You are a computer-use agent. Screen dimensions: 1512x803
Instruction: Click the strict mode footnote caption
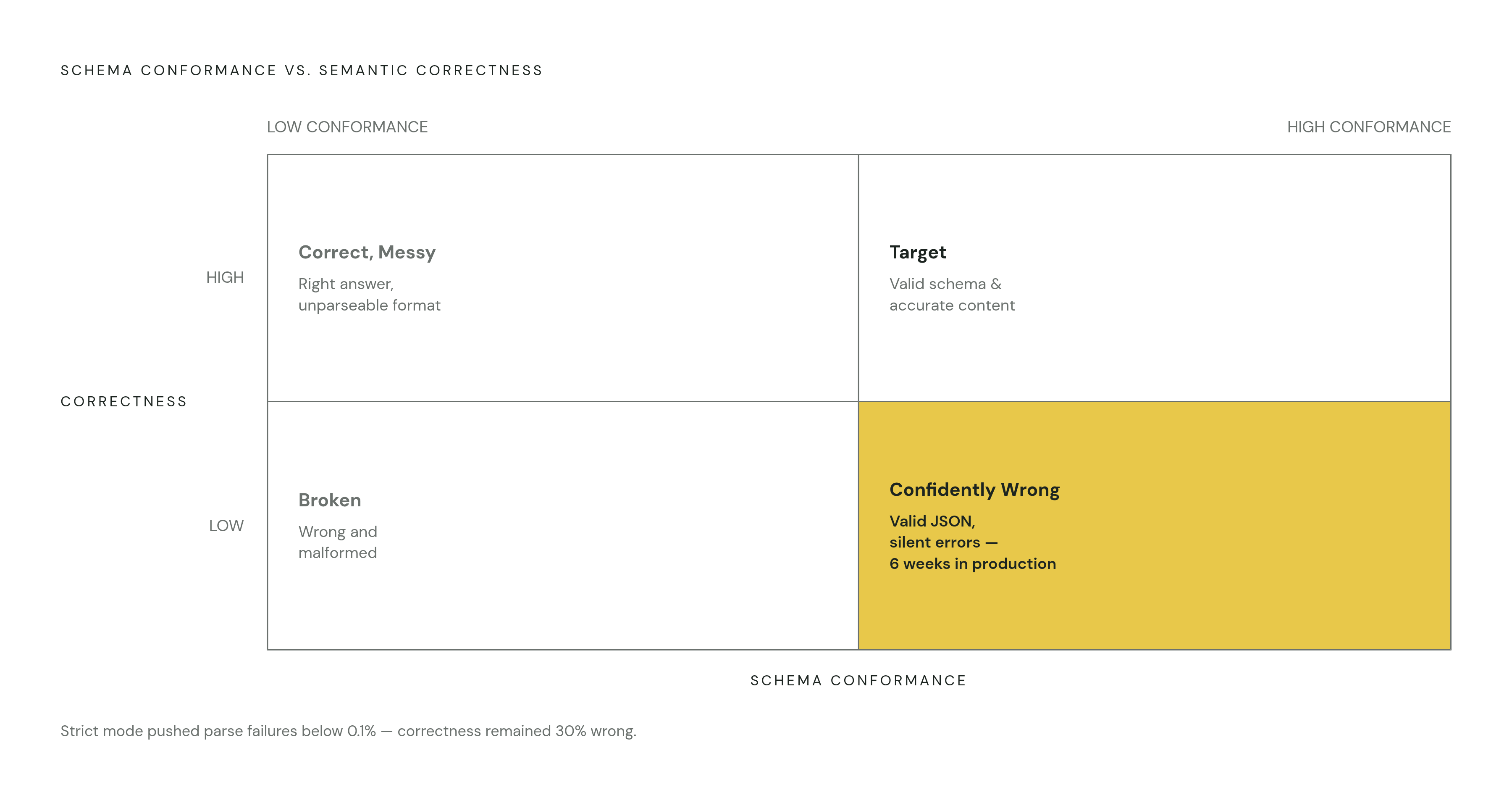[348, 731]
